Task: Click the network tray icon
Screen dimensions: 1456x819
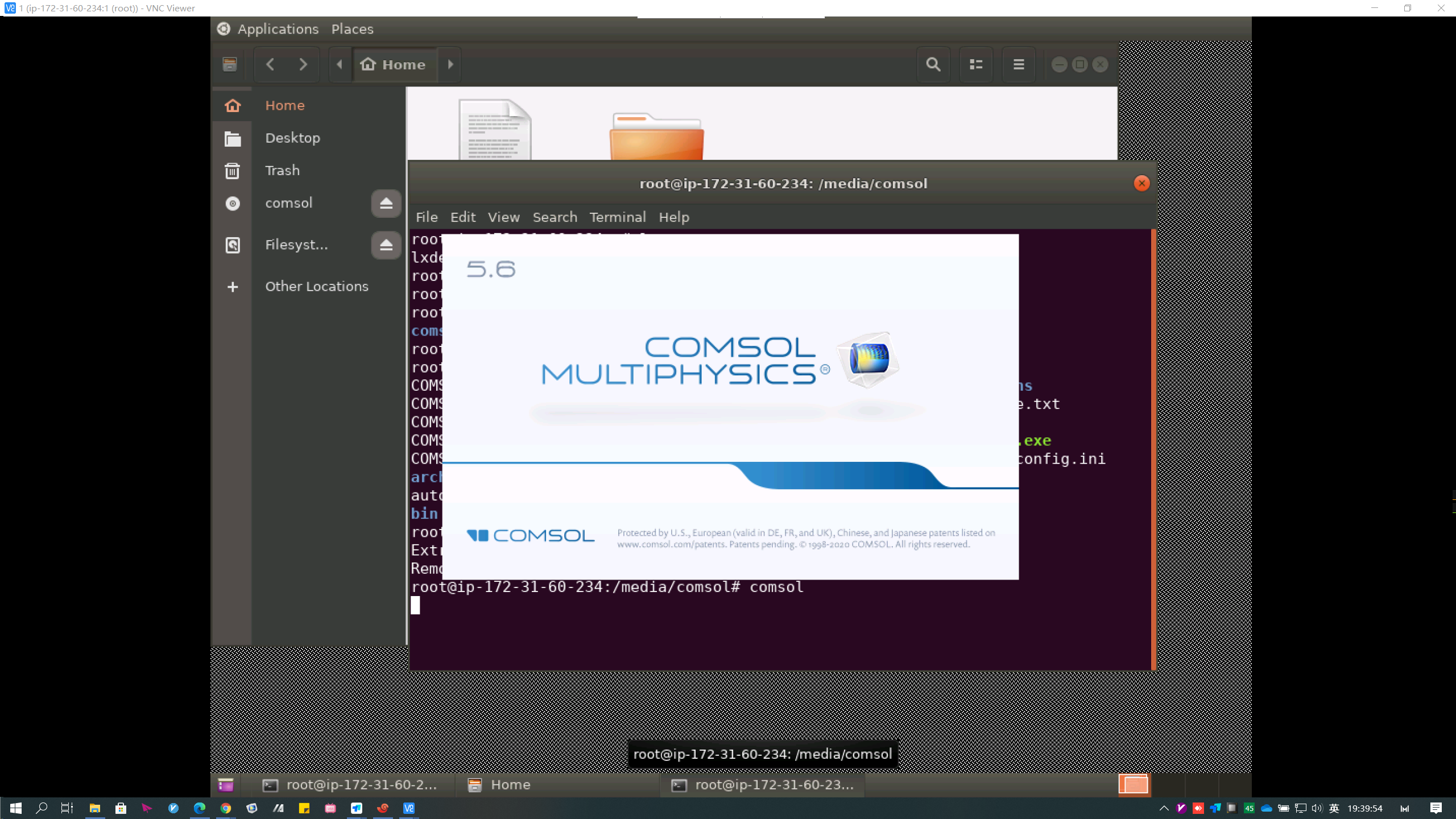Action: (x=1301, y=808)
